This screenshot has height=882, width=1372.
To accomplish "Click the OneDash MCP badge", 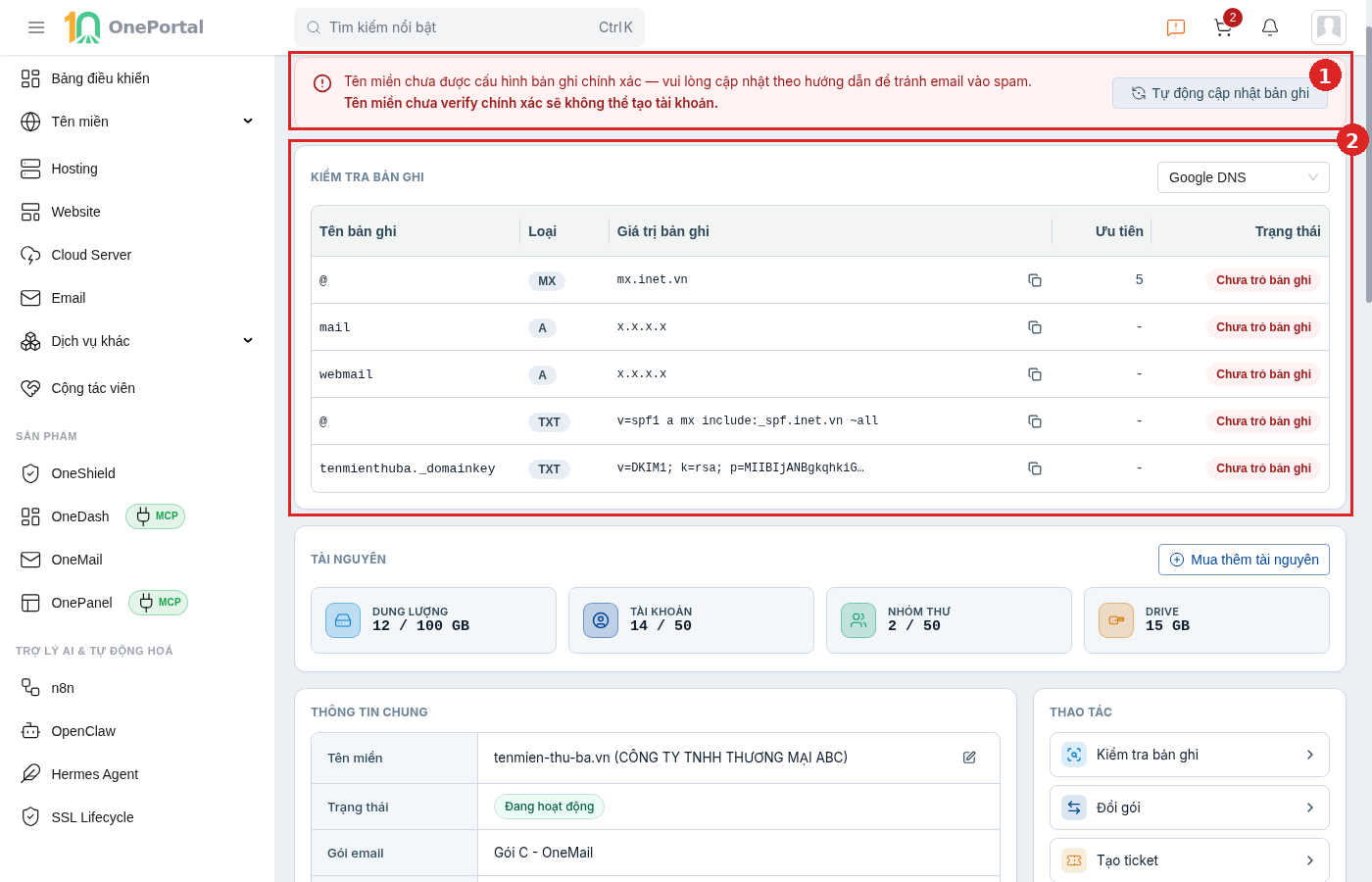I will pyautogui.click(x=156, y=516).
